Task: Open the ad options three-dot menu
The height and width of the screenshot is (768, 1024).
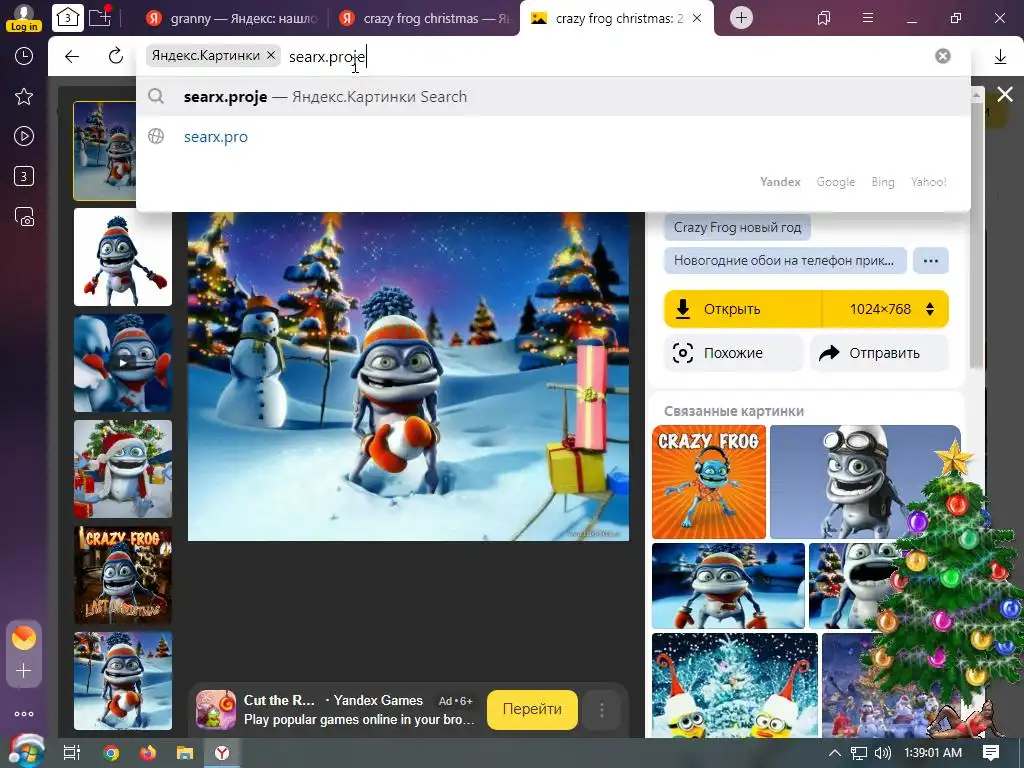Action: 601,709
